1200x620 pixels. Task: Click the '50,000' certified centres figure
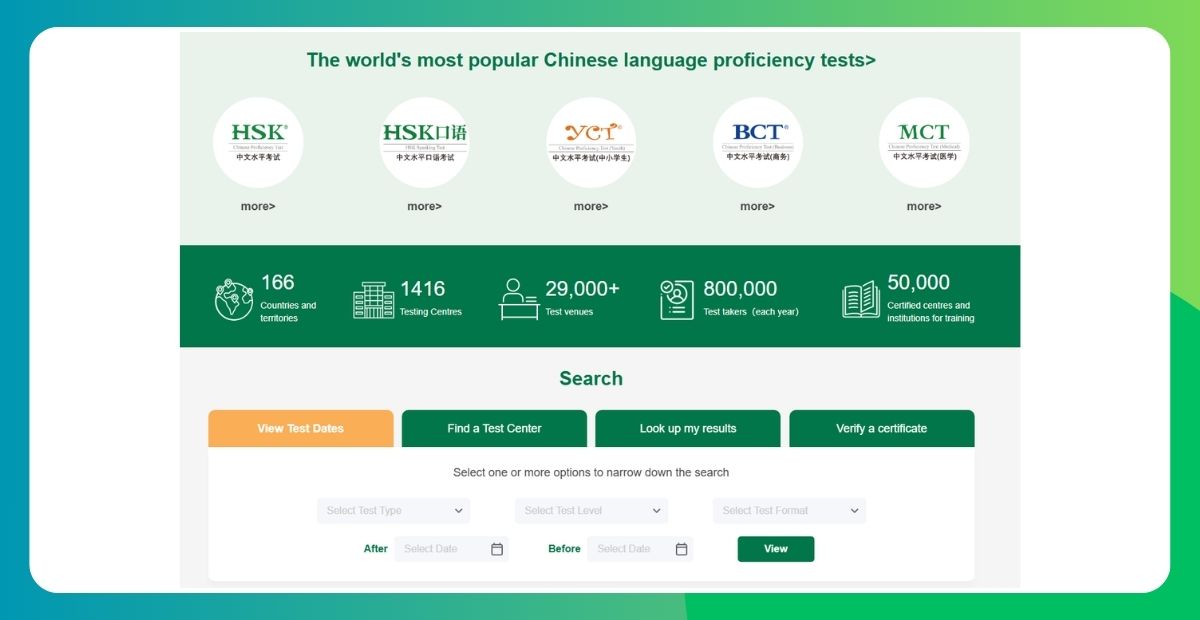tap(918, 283)
